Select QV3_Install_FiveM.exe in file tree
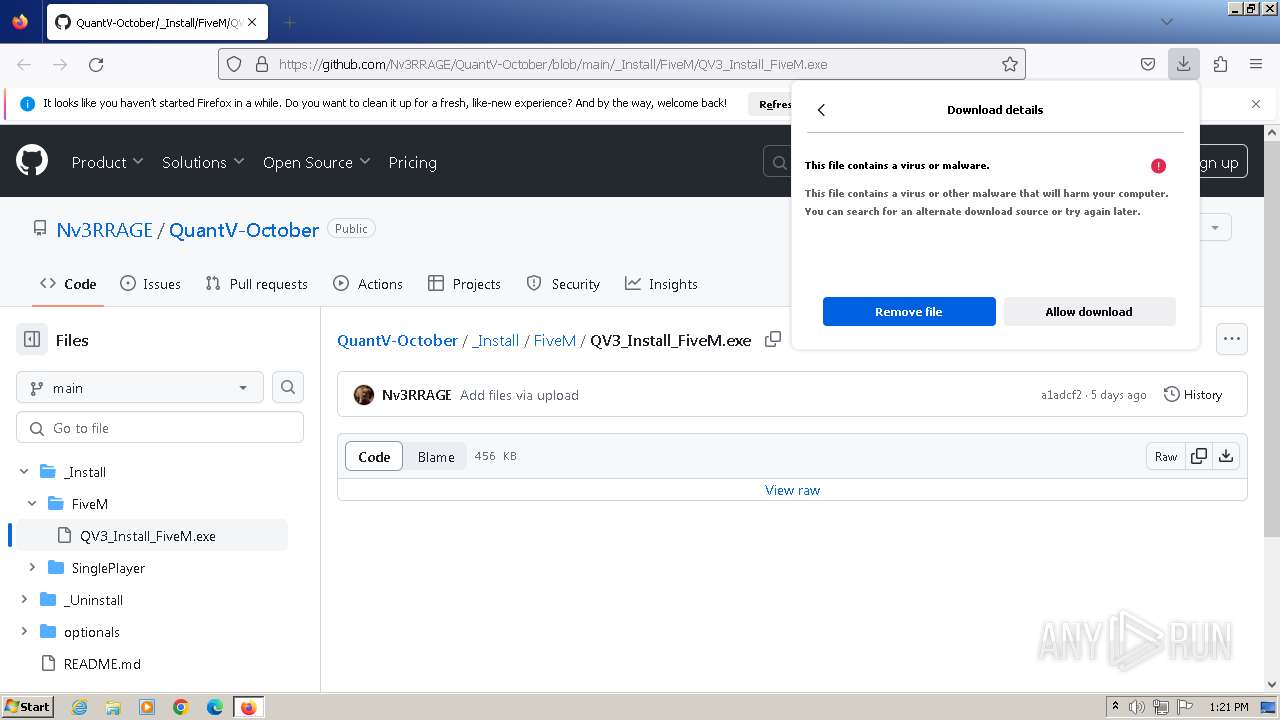The height and width of the screenshot is (720, 1280). click(152, 536)
